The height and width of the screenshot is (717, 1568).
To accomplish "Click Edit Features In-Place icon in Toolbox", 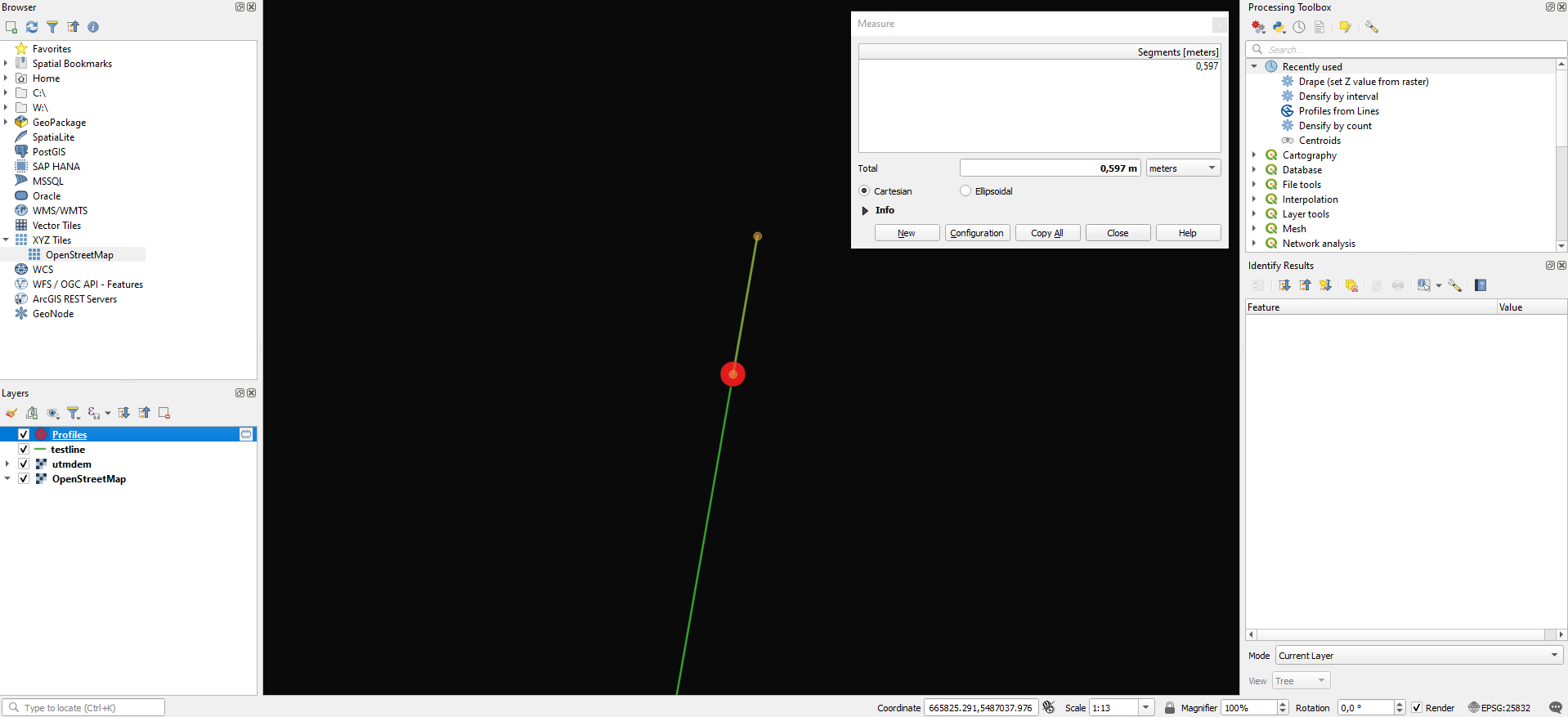I will pyautogui.click(x=1345, y=27).
